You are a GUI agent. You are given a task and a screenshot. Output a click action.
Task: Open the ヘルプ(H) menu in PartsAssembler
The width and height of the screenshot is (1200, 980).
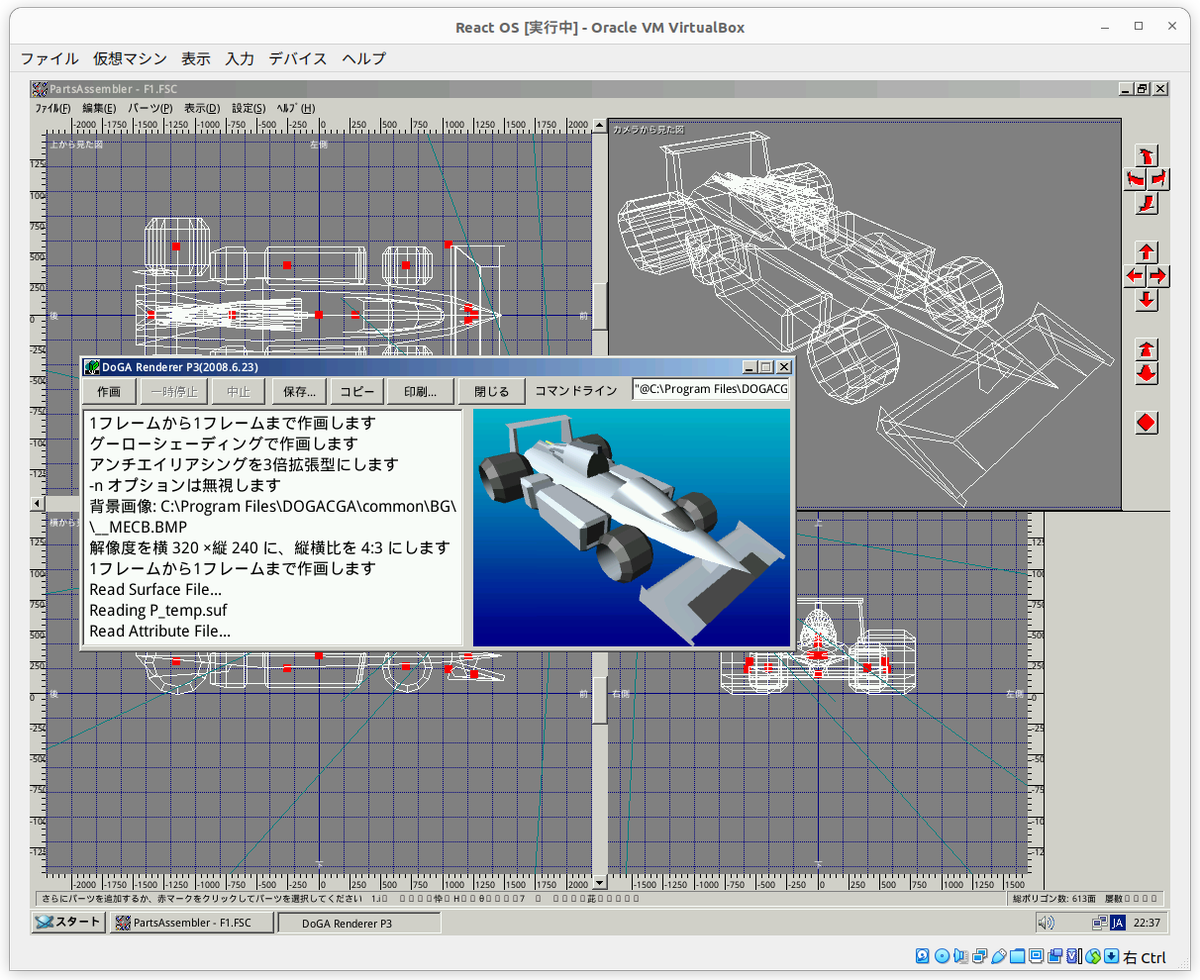(x=295, y=108)
